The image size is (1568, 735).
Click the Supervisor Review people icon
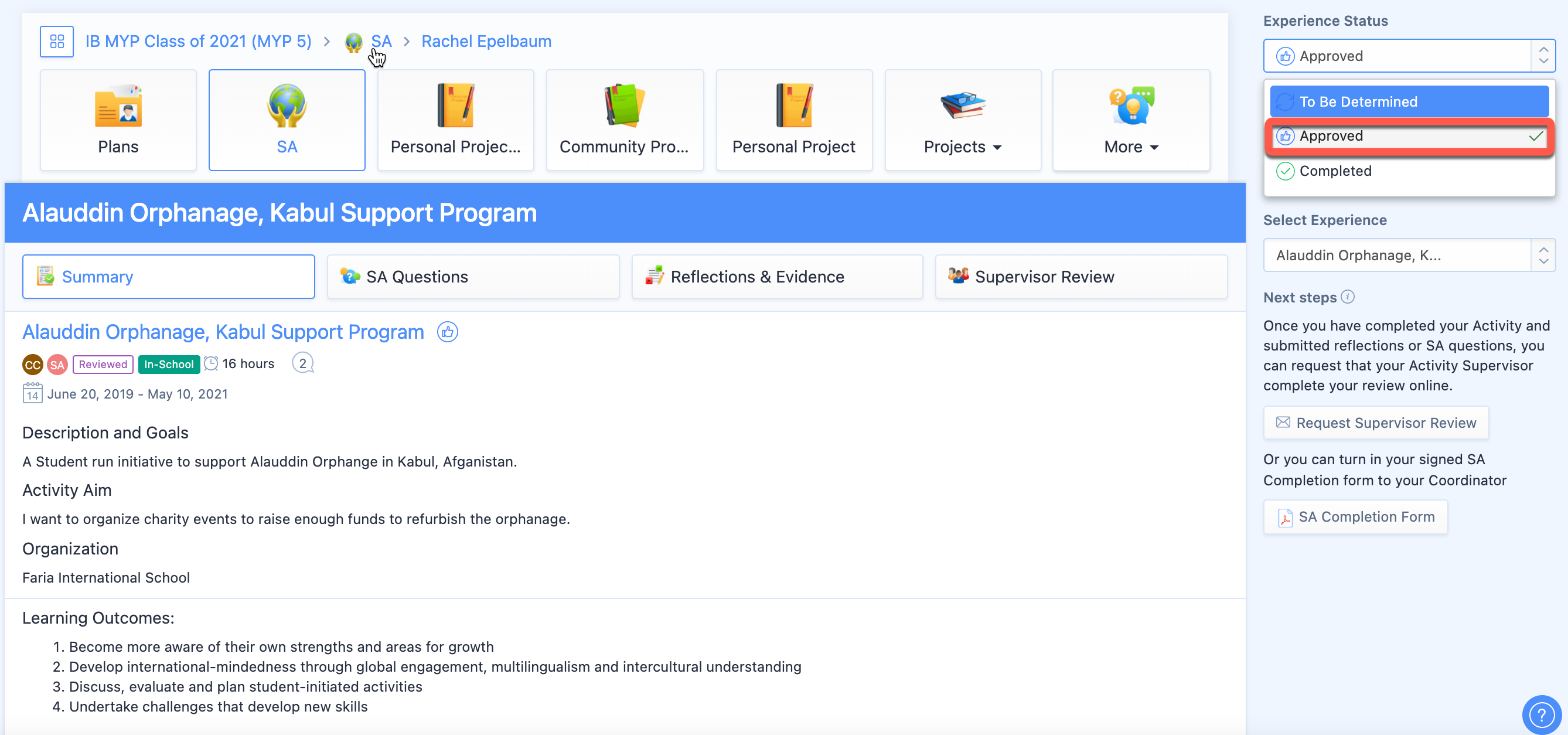(958, 276)
